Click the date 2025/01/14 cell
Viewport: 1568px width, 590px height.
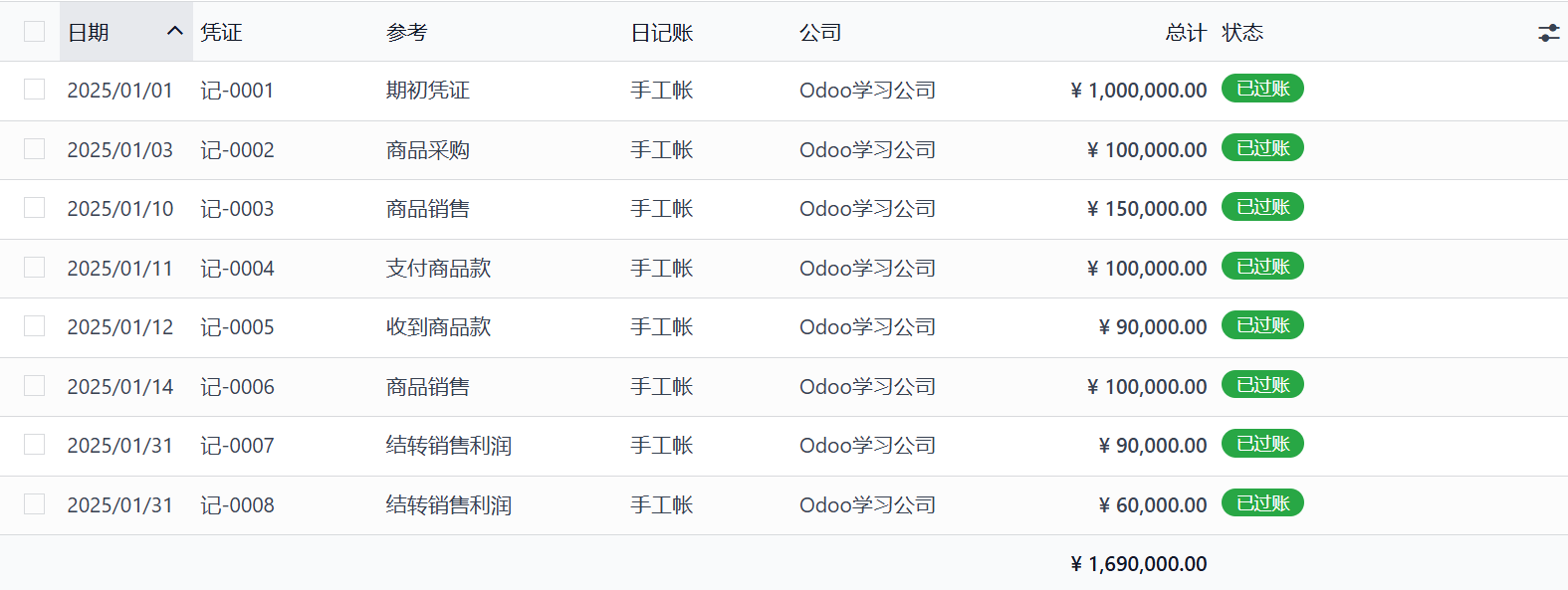coord(120,387)
